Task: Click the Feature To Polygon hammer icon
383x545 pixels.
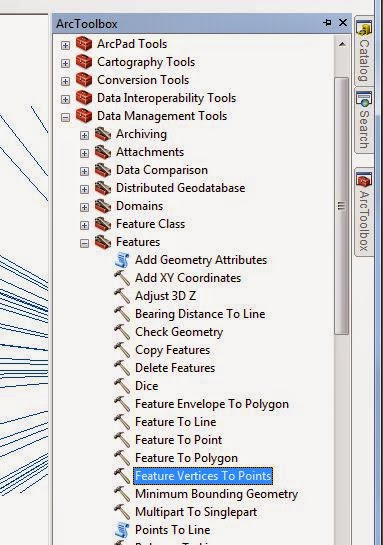Action: click(122, 458)
